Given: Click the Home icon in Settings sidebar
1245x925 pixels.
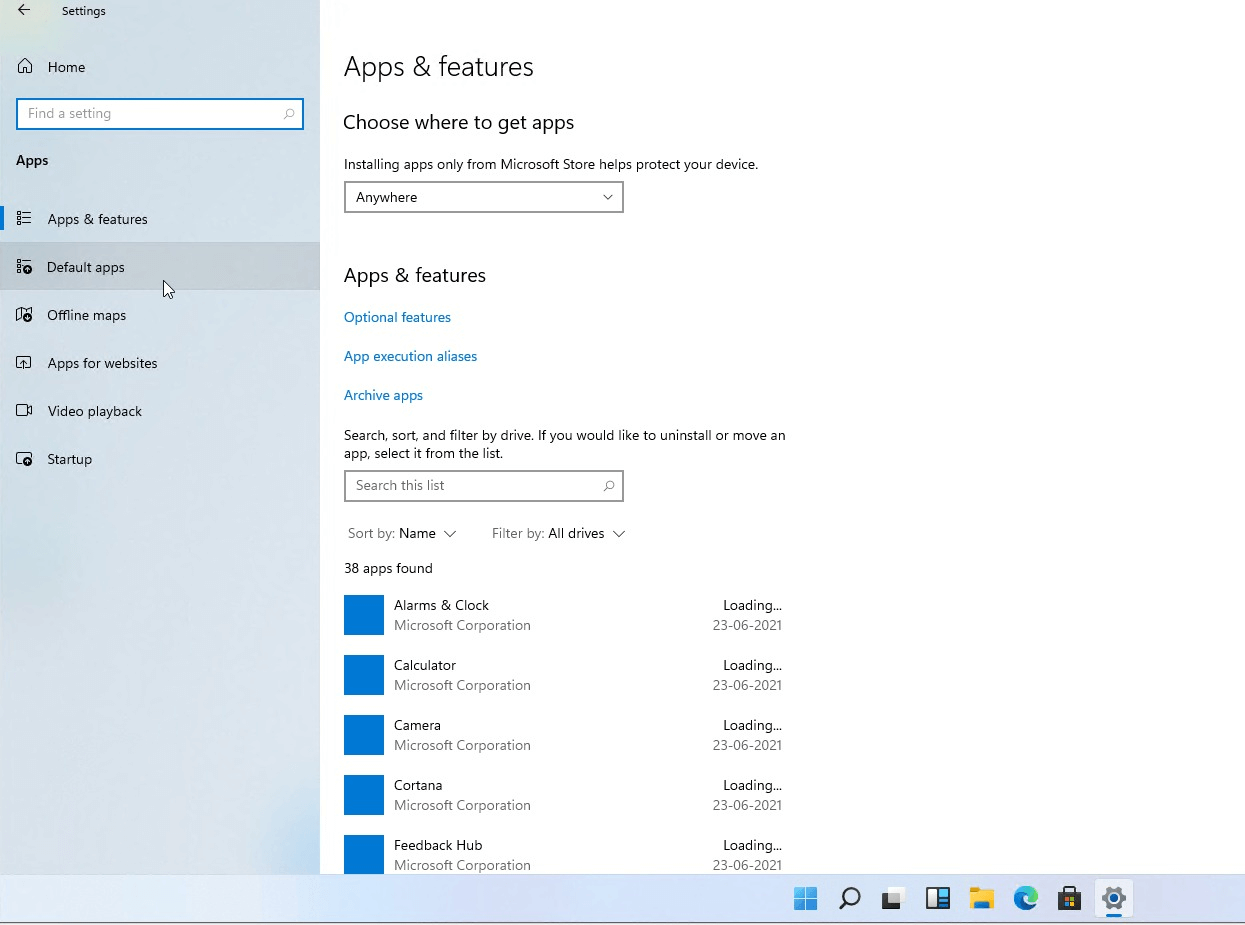Looking at the screenshot, I should (23, 67).
